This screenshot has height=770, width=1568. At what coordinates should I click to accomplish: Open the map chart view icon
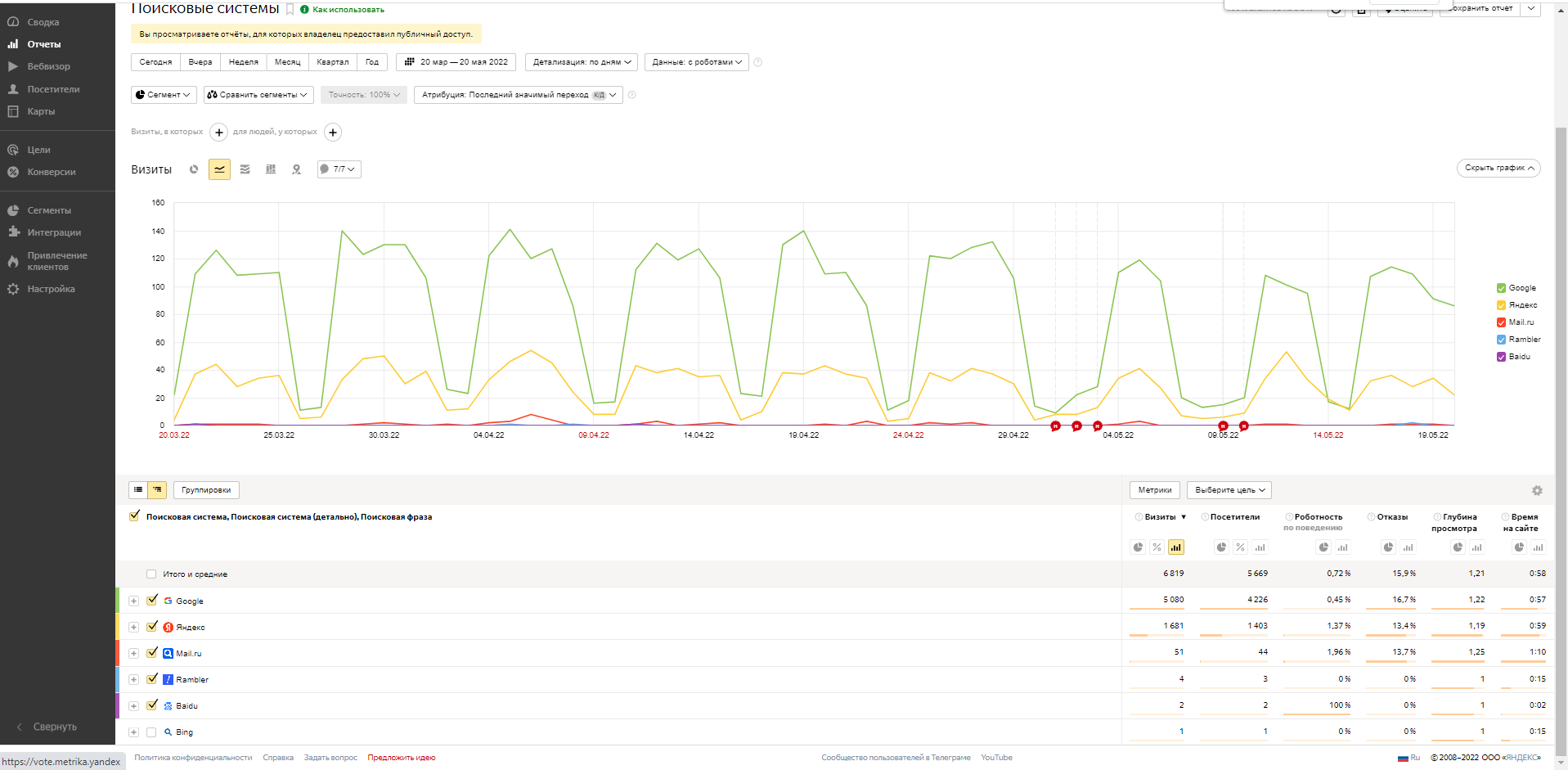click(296, 169)
